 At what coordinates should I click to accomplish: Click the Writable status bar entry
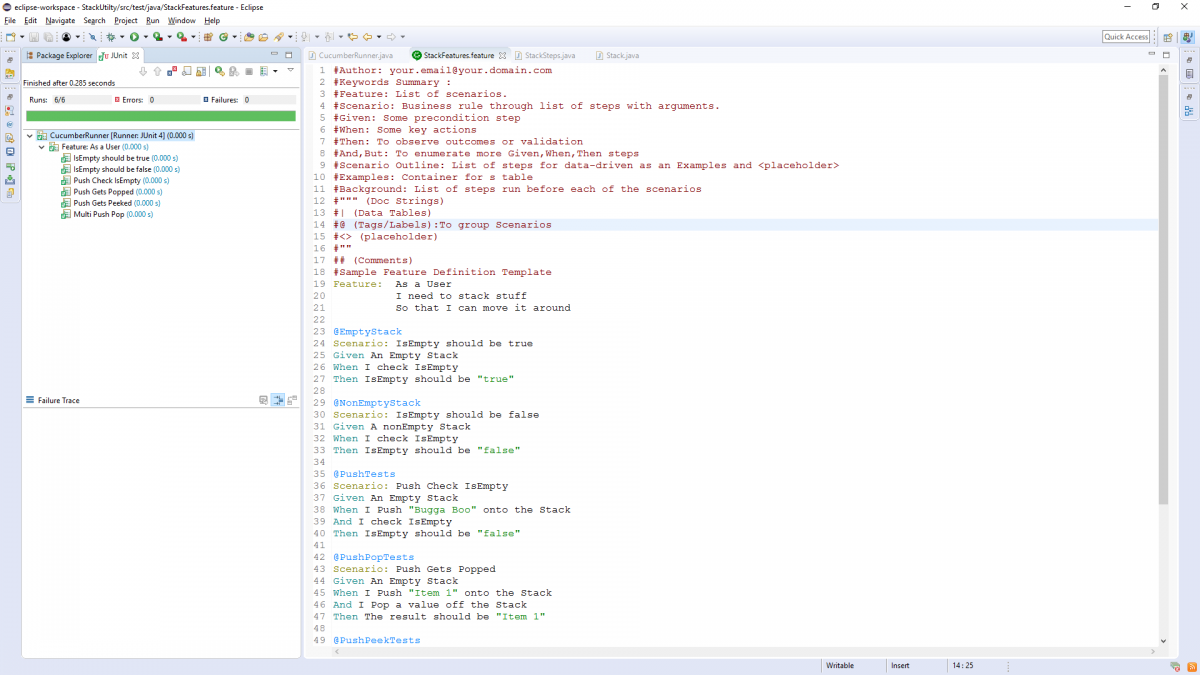(x=840, y=665)
